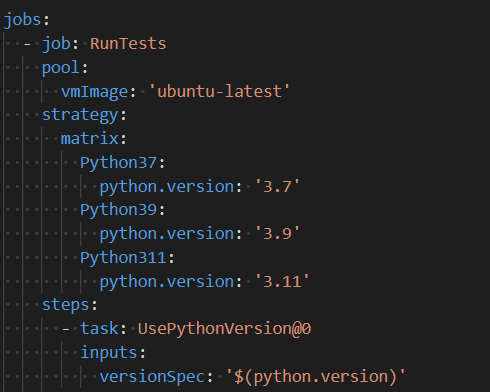Click the 'job' key
This screenshot has height=392, width=490.
(56, 44)
